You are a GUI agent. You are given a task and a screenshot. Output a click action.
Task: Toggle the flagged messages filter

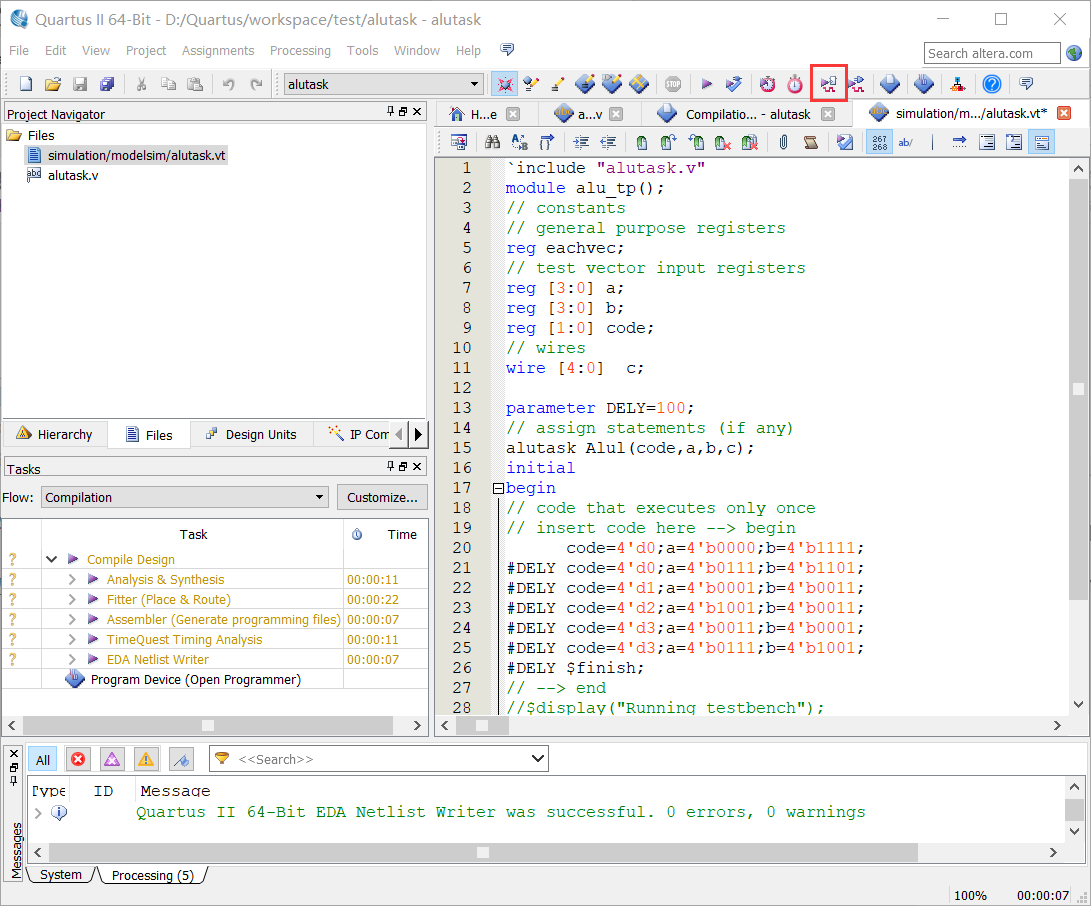pos(181,759)
